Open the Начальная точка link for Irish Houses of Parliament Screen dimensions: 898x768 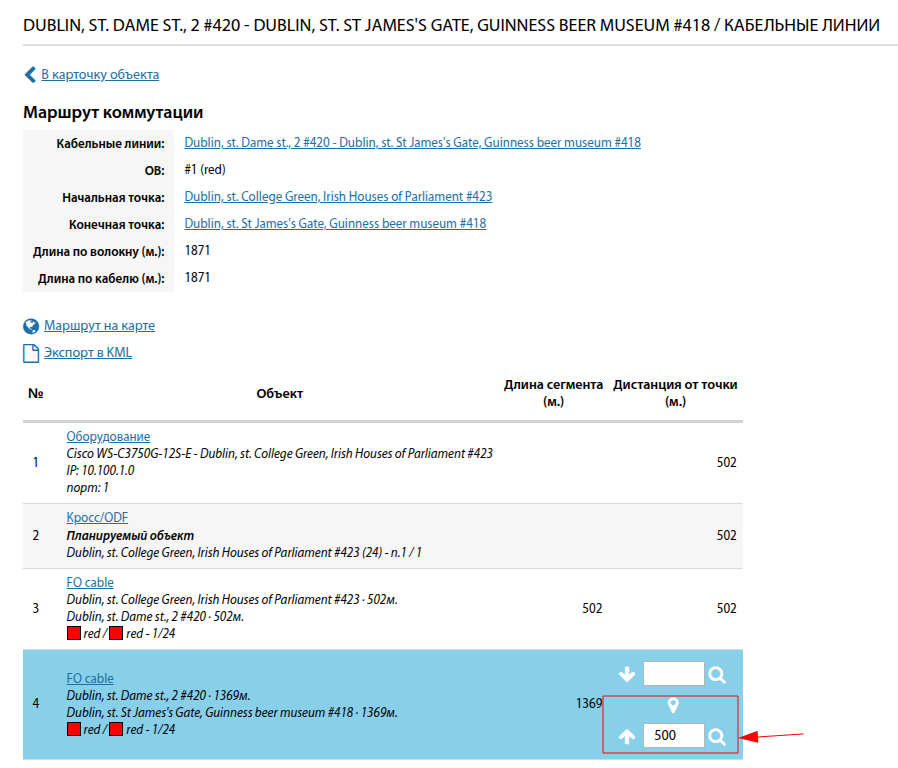(x=338, y=197)
